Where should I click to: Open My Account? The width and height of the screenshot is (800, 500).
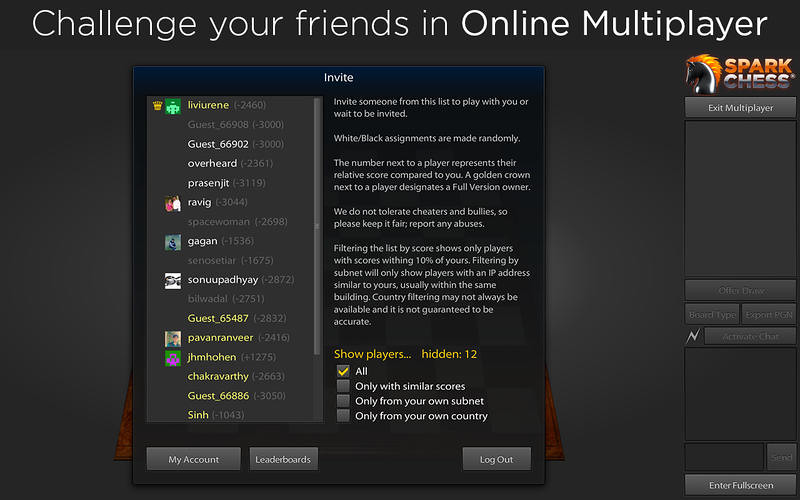pyautogui.click(x=194, y=459)
